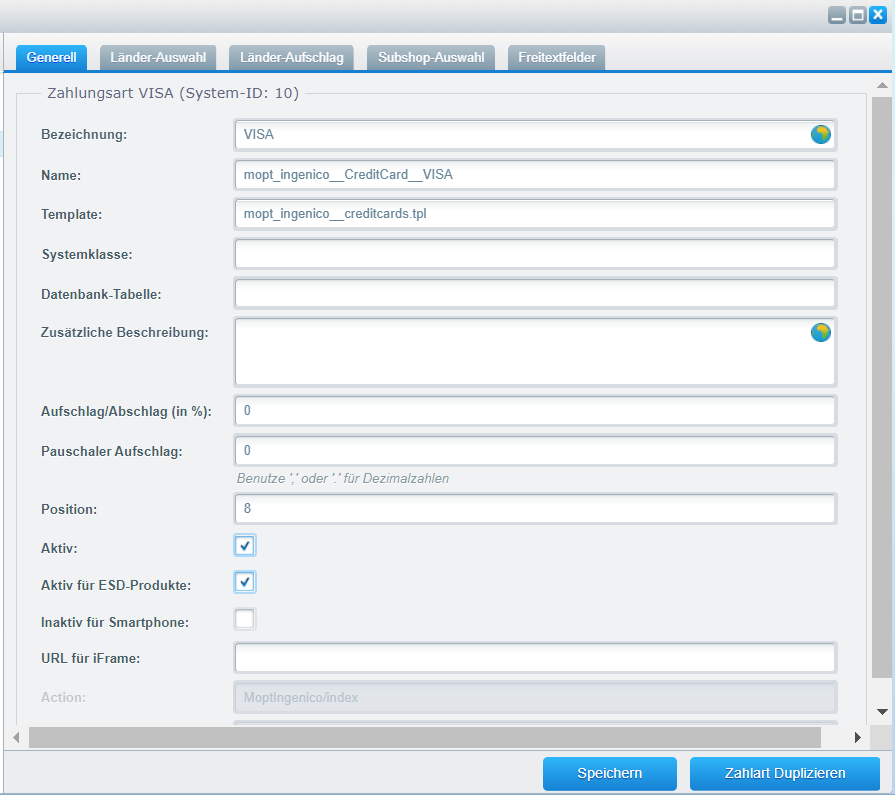Screen dimensions: 895x801
Task: Open the Freitextfelder tab
Action: click(x=557, y=58)
